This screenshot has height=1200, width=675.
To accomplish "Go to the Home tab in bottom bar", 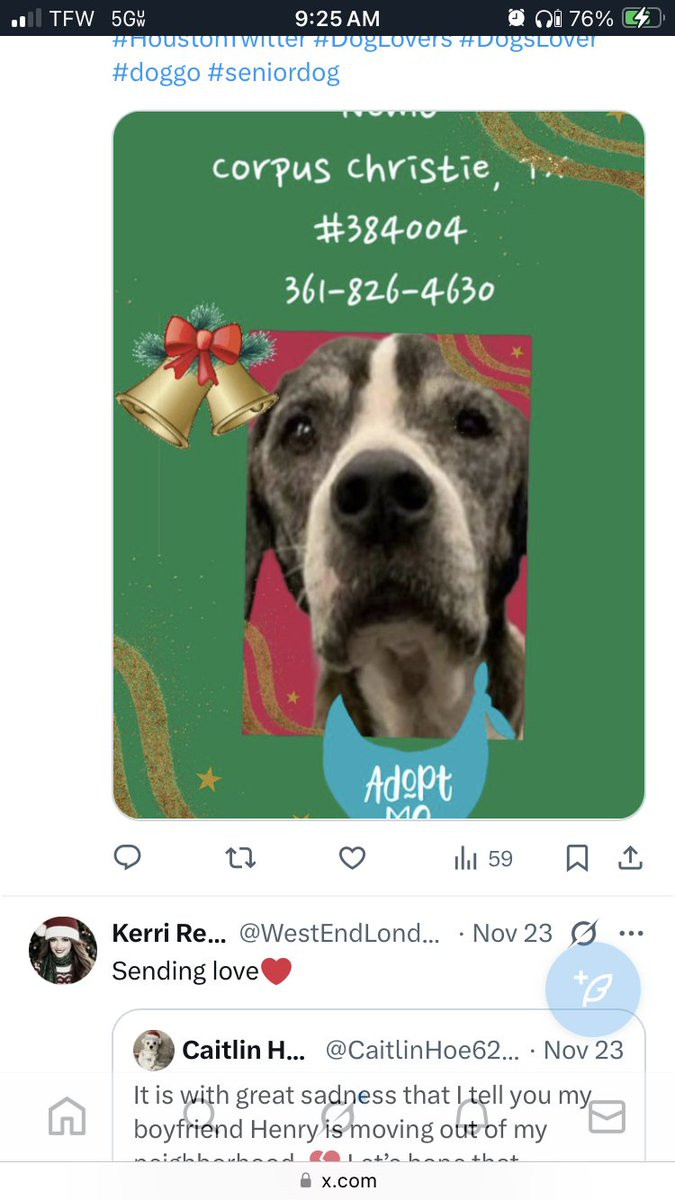I will (x=67, y=1115).
